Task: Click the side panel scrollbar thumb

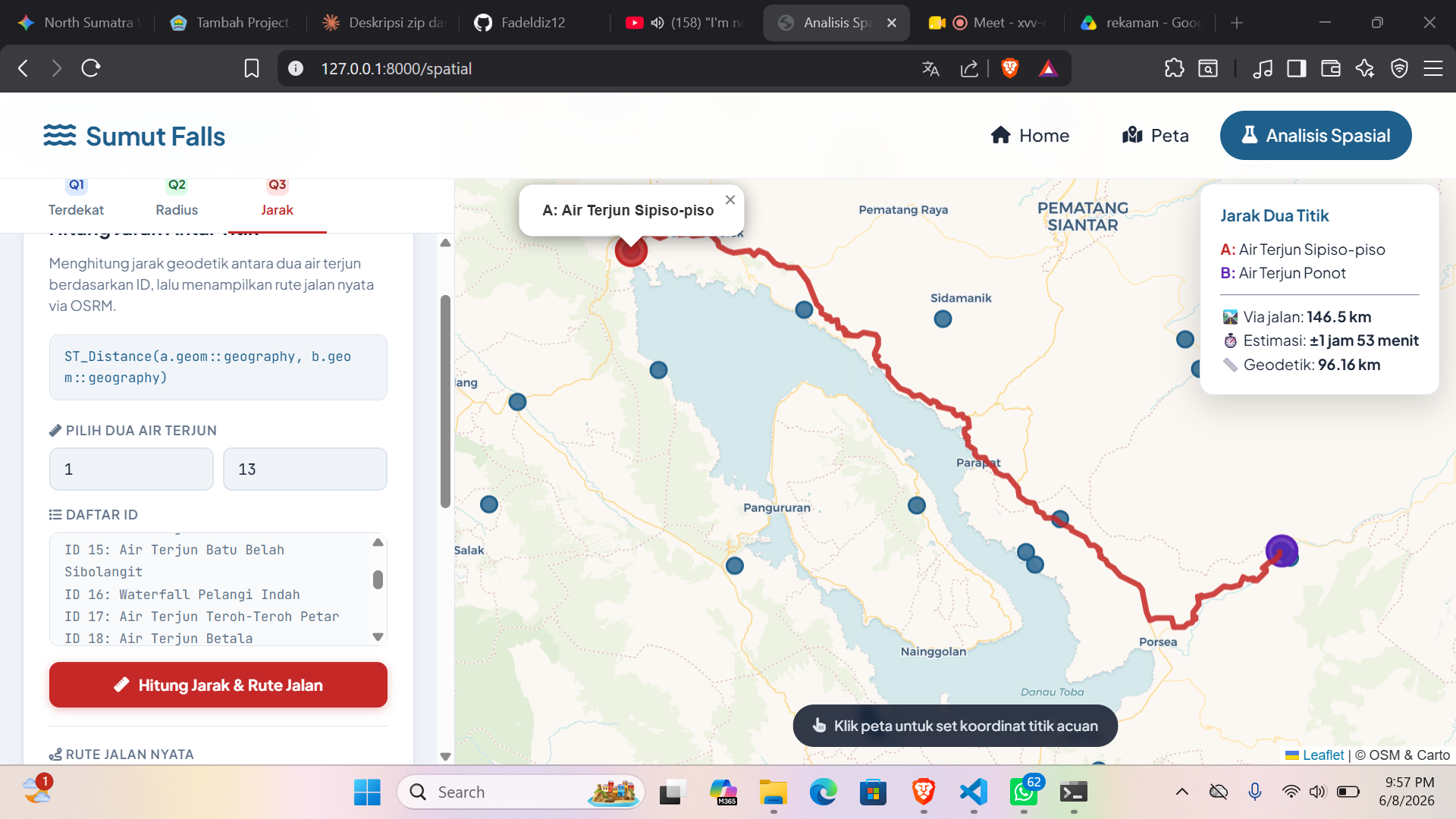Action: pyautogui.click(x=445, y=400)
